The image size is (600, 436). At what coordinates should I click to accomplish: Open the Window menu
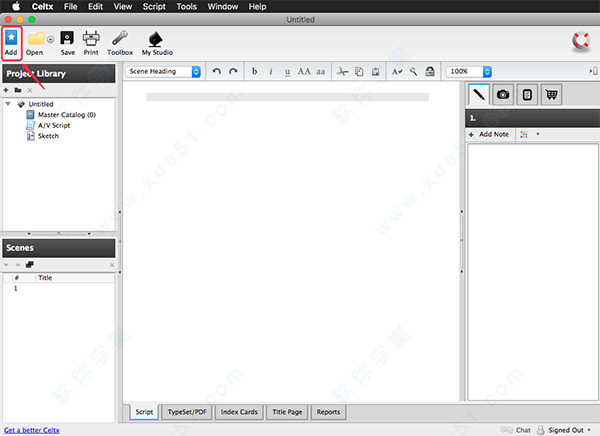[x=223, y=7]
